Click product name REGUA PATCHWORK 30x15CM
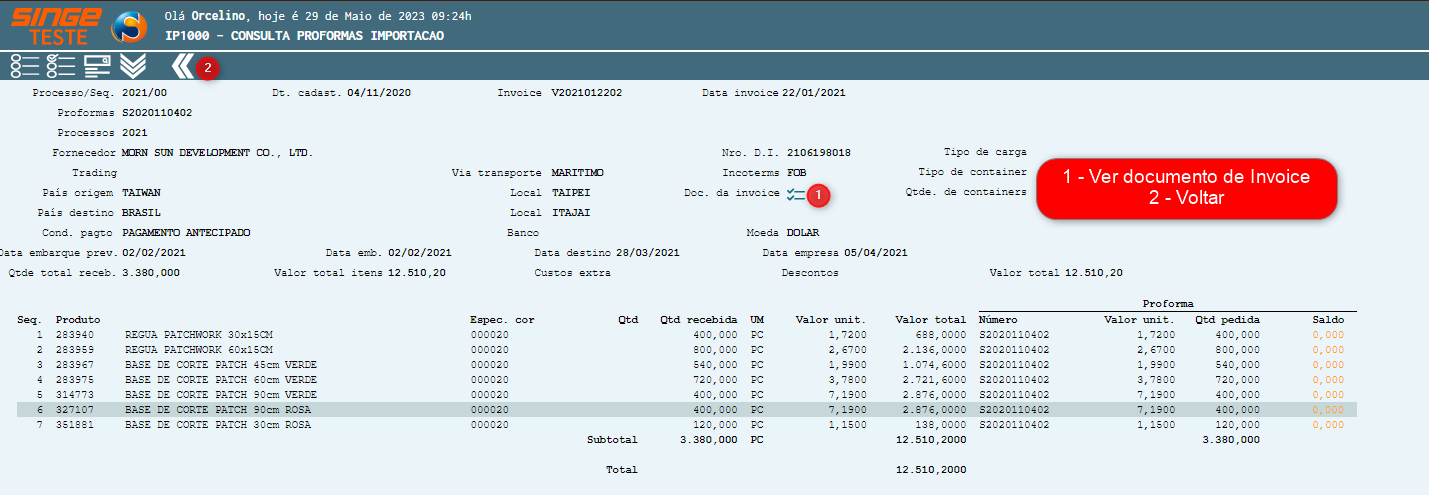Viewport: 1429px width, 495px height. pos(198,334)
